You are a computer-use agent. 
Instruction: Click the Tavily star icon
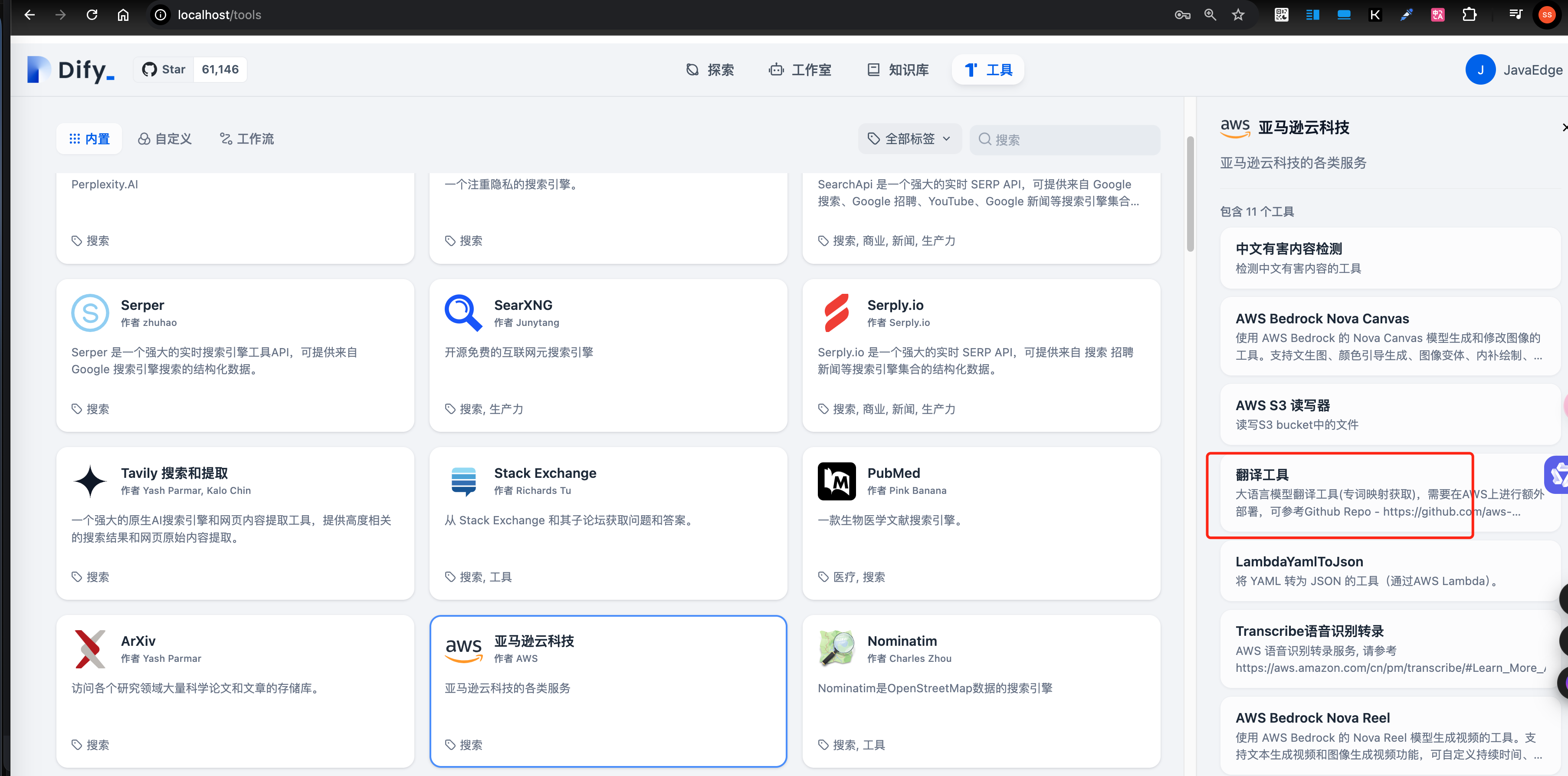pyautogui.click(x=90, y=481)
